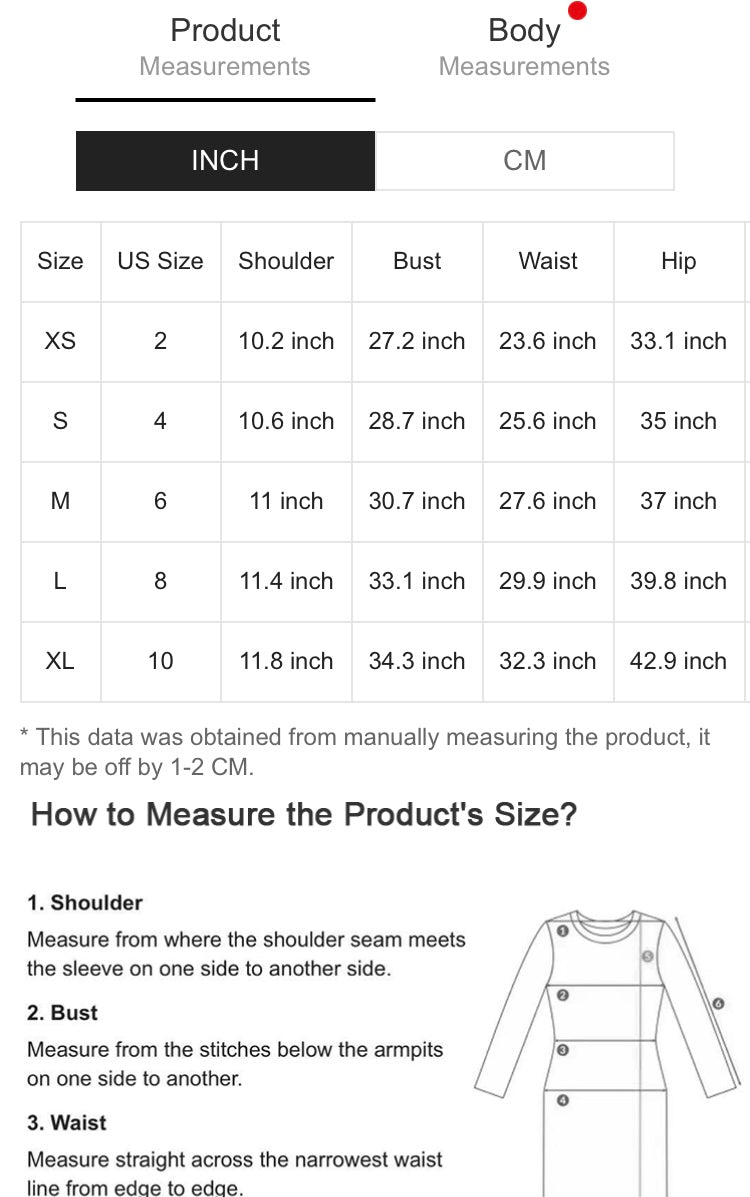Click the red dot beside Body
The height and width of the screenshot is (1197, 750).
point(577,11)
